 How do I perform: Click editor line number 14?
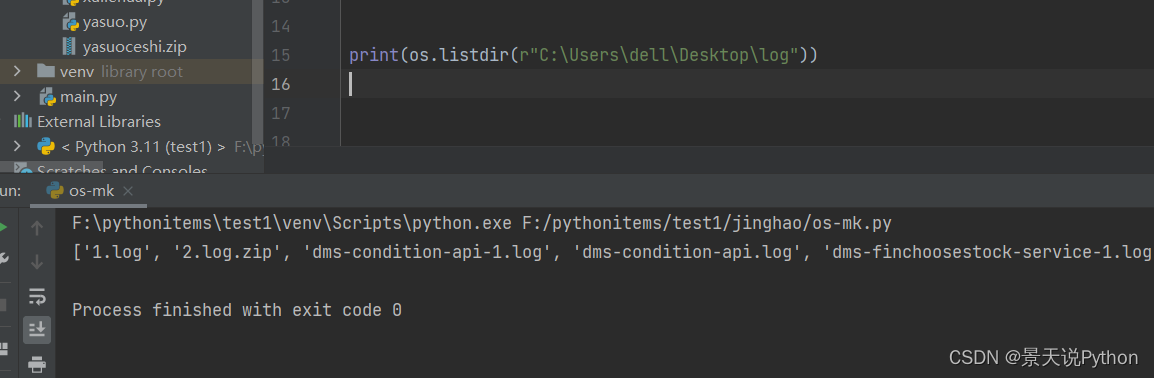(x=281, y=26)
